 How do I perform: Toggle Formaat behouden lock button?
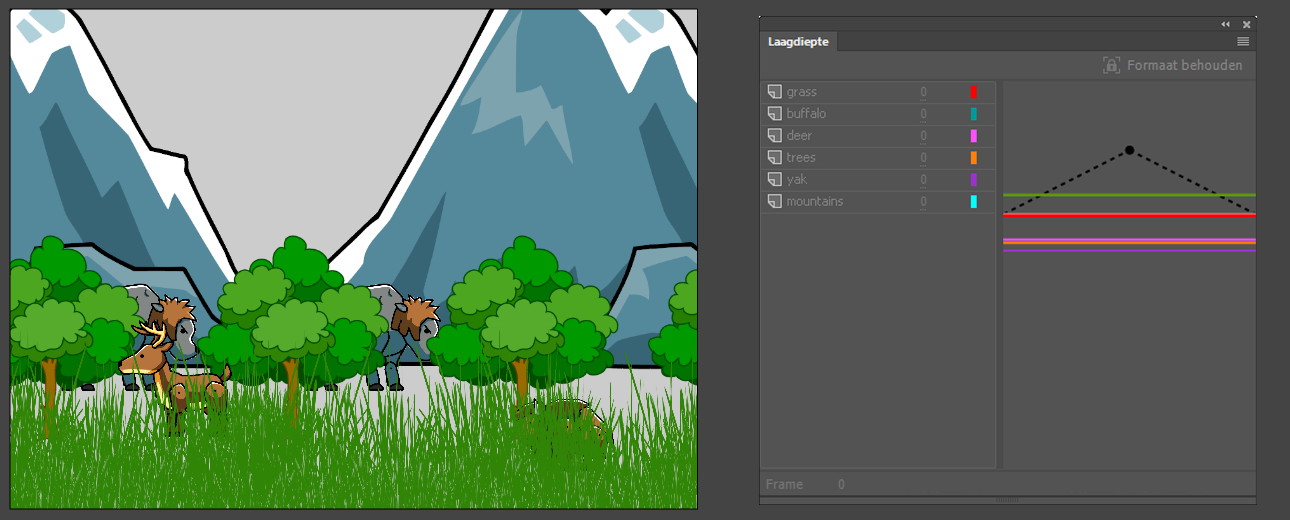(x=1111, y=65)
